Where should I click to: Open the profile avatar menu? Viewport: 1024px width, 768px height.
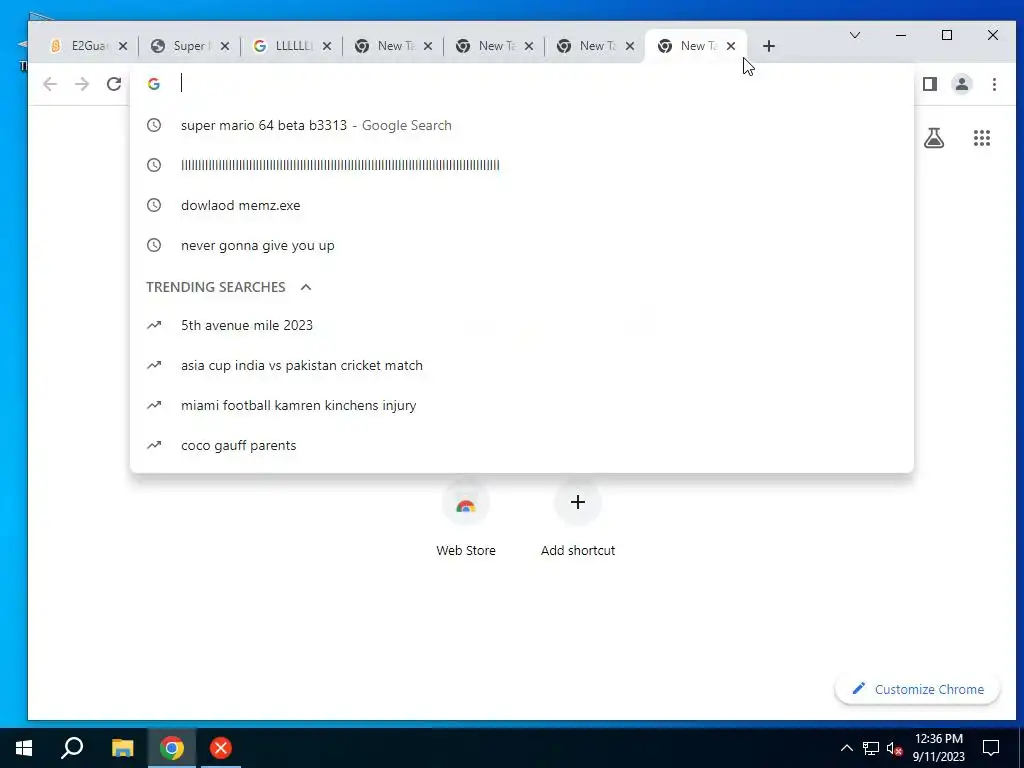[x=962, y=84]
